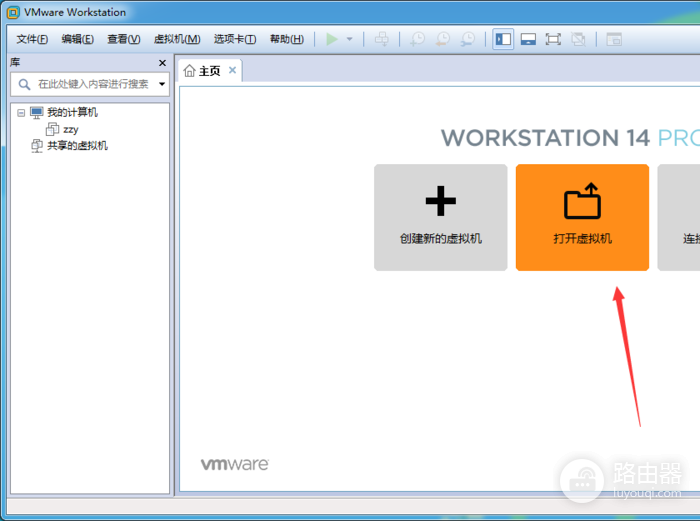This screenshot has height=521, width=700.
Task: Click the magnifier search icon in library
Action: (x=24, y=84)
